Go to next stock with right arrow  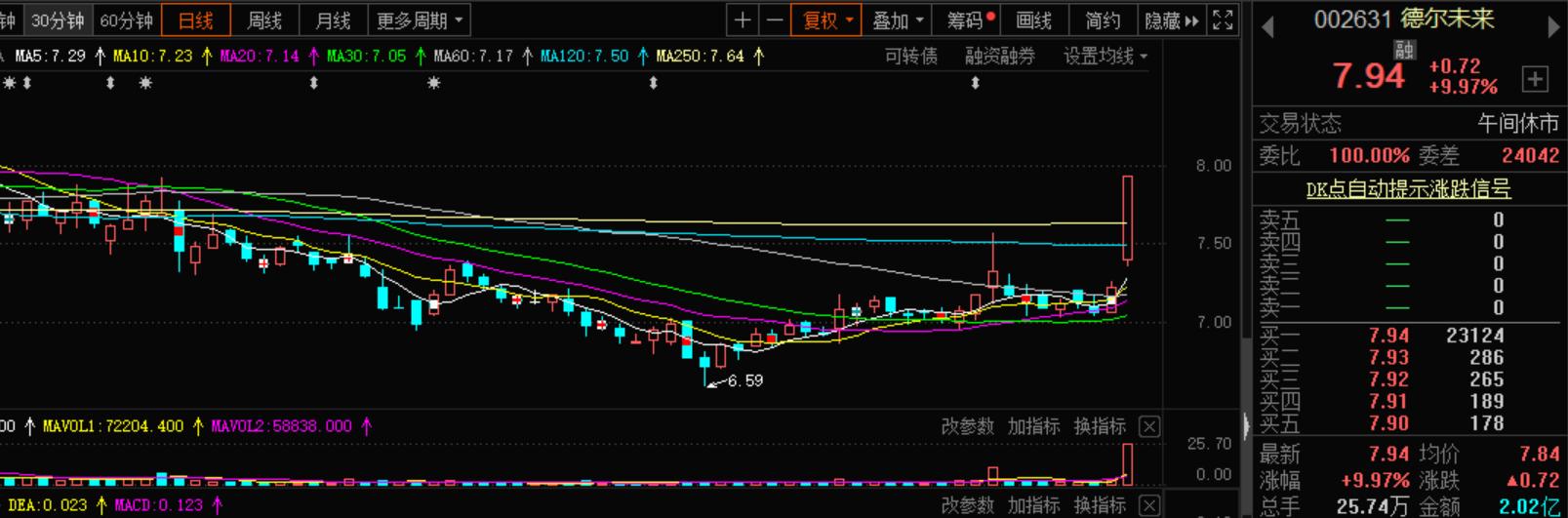point(1553,26)
